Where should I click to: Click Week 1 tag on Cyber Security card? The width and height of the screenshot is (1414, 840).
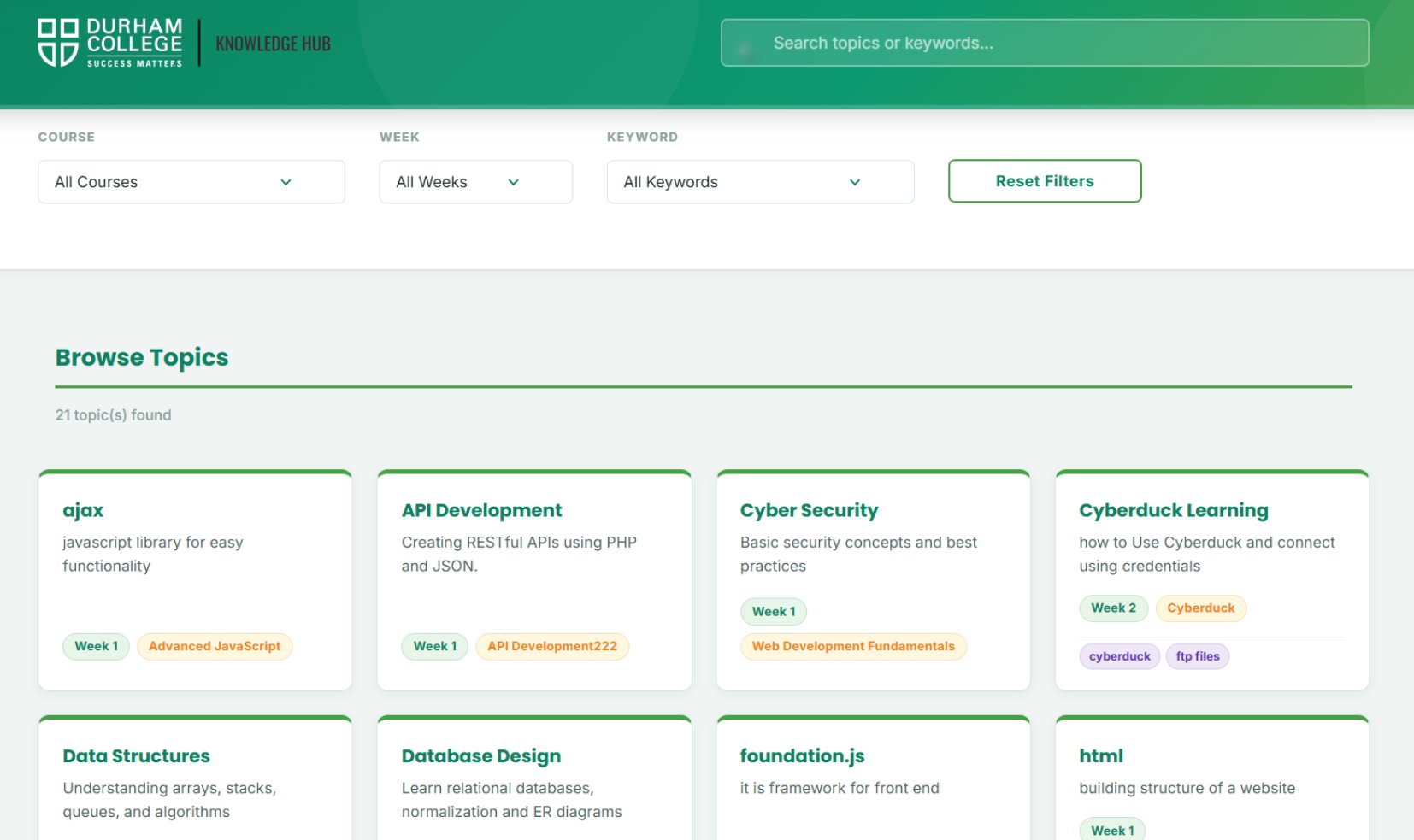(774, 611)
